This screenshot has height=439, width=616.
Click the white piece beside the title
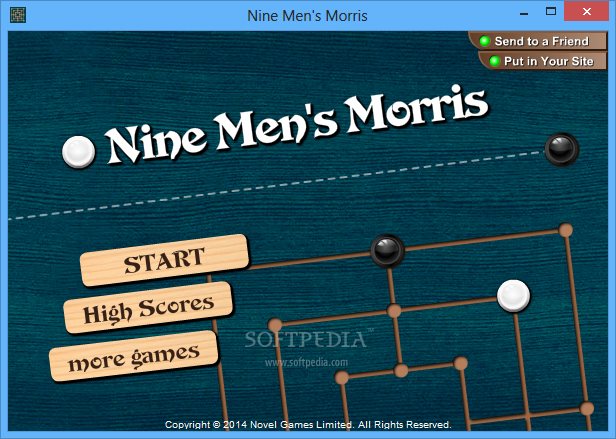[79, 152]
